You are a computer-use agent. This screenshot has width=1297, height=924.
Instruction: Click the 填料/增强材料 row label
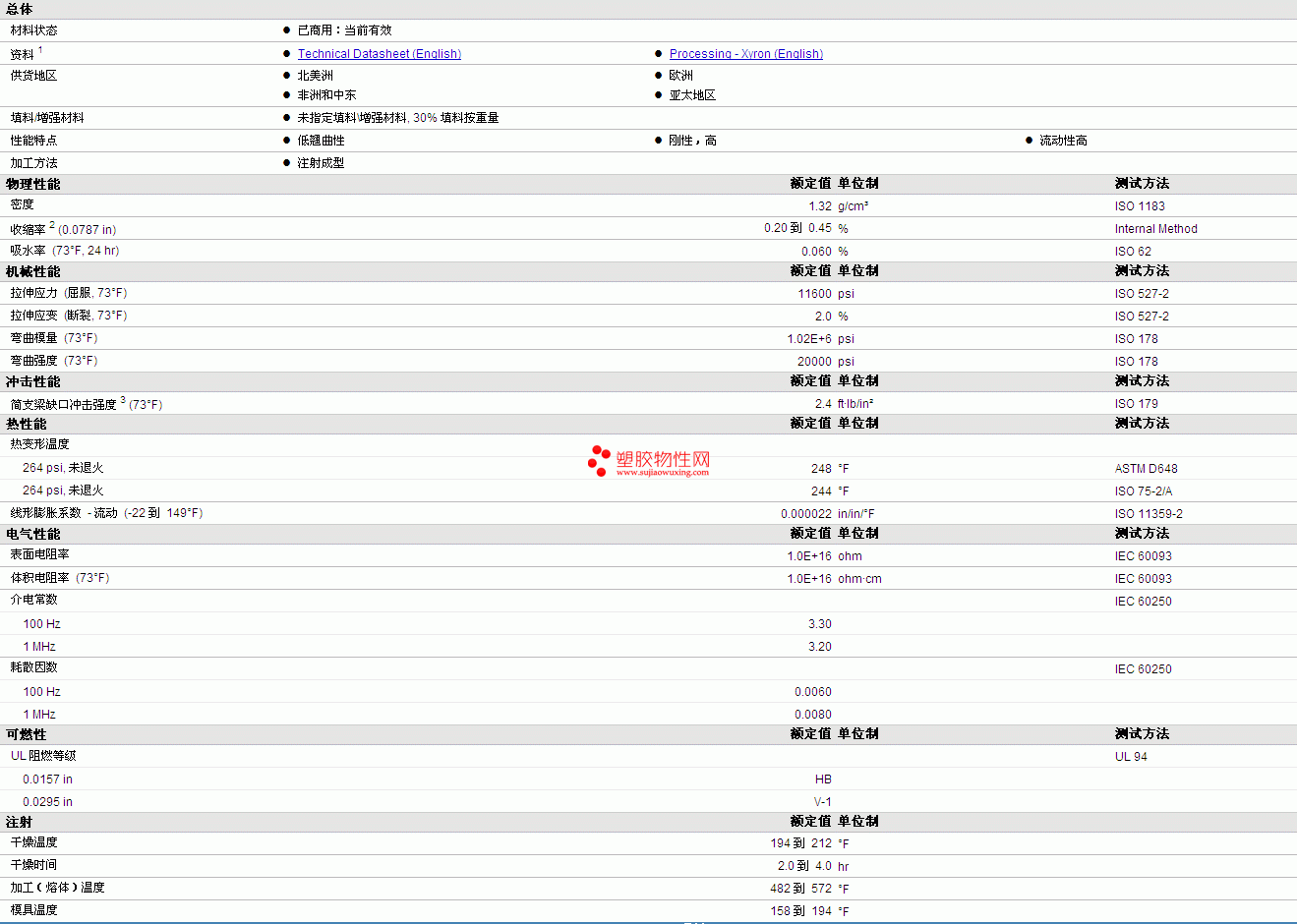(47, 118)
